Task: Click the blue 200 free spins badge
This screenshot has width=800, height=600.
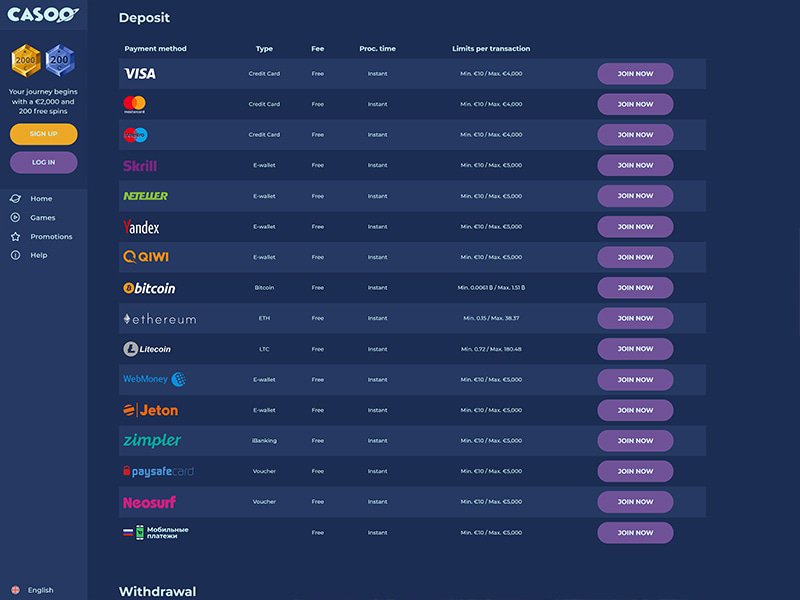Action: pyautogui.click(x=60, y=60)
